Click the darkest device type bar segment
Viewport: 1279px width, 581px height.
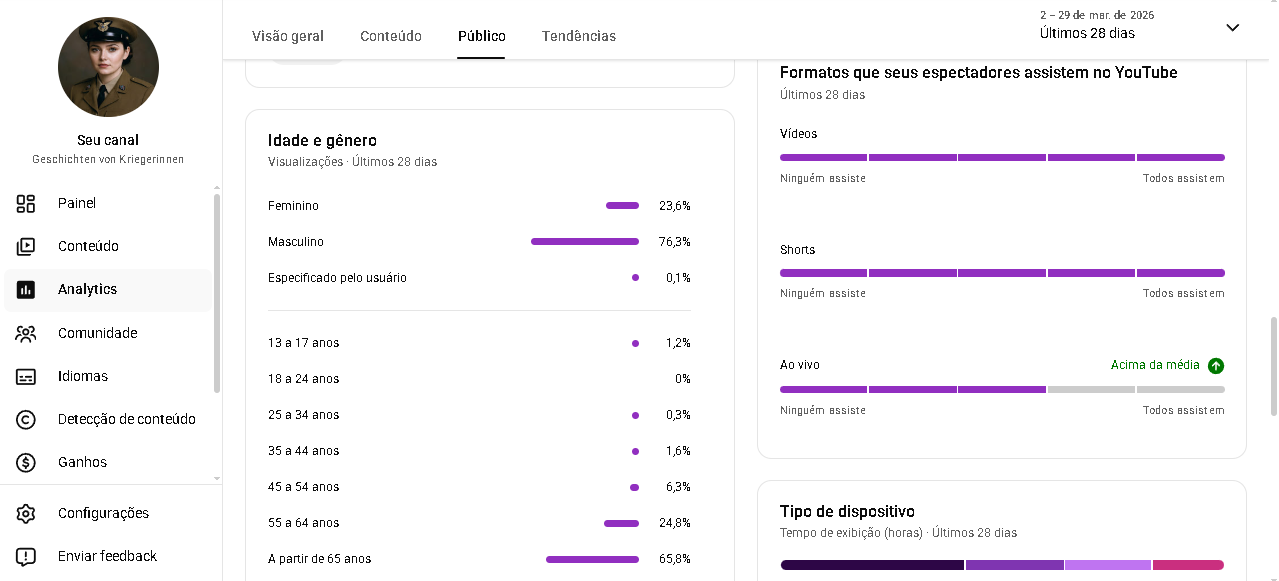click(x=872, y=565)
